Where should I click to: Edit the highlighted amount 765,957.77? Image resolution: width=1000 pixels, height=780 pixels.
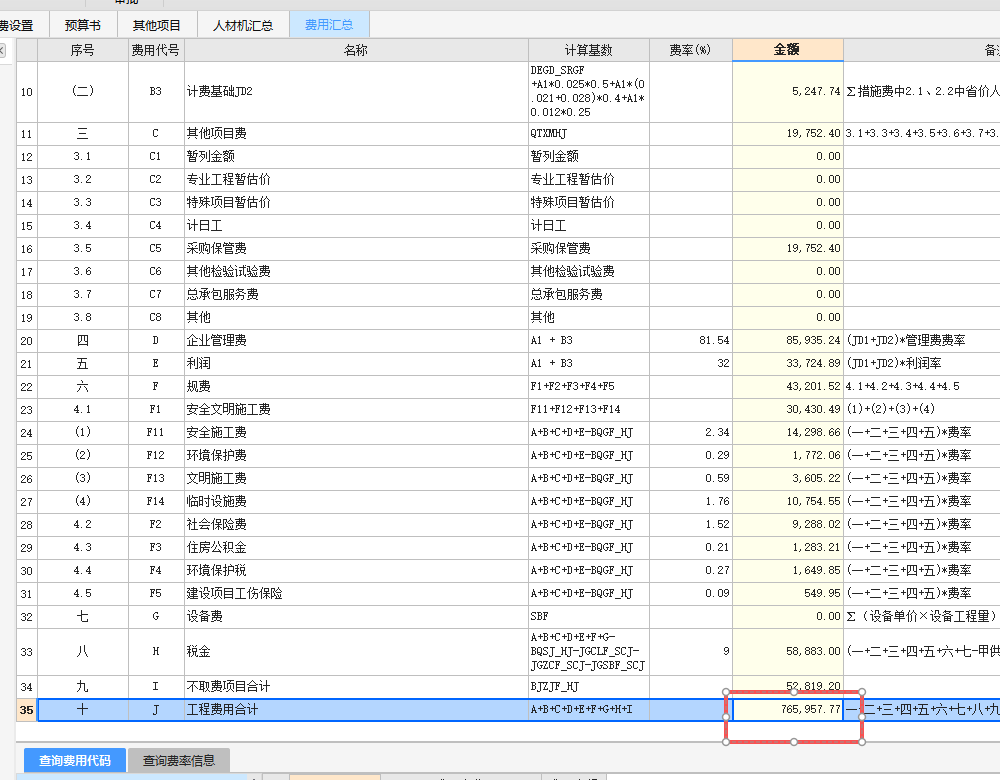pyautogui.click(x=790, y=707)
